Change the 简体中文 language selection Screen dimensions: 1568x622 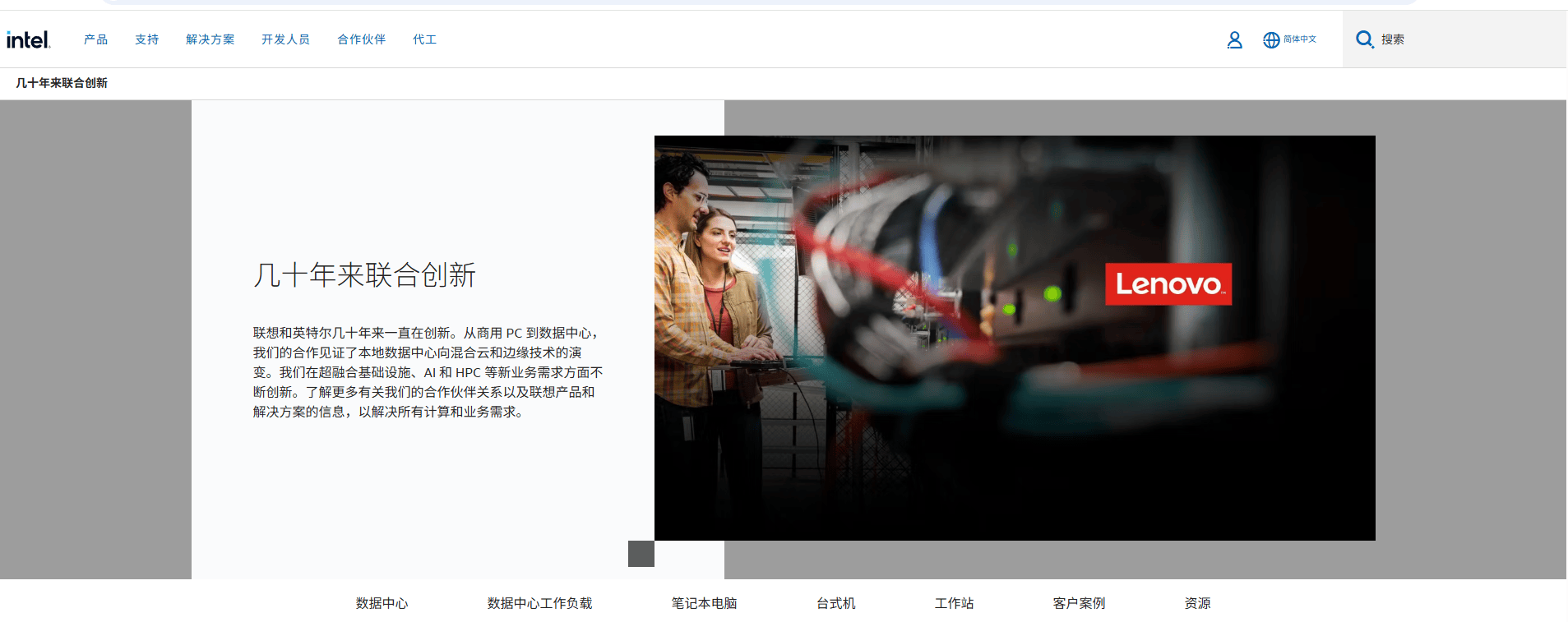point(1300,39)
